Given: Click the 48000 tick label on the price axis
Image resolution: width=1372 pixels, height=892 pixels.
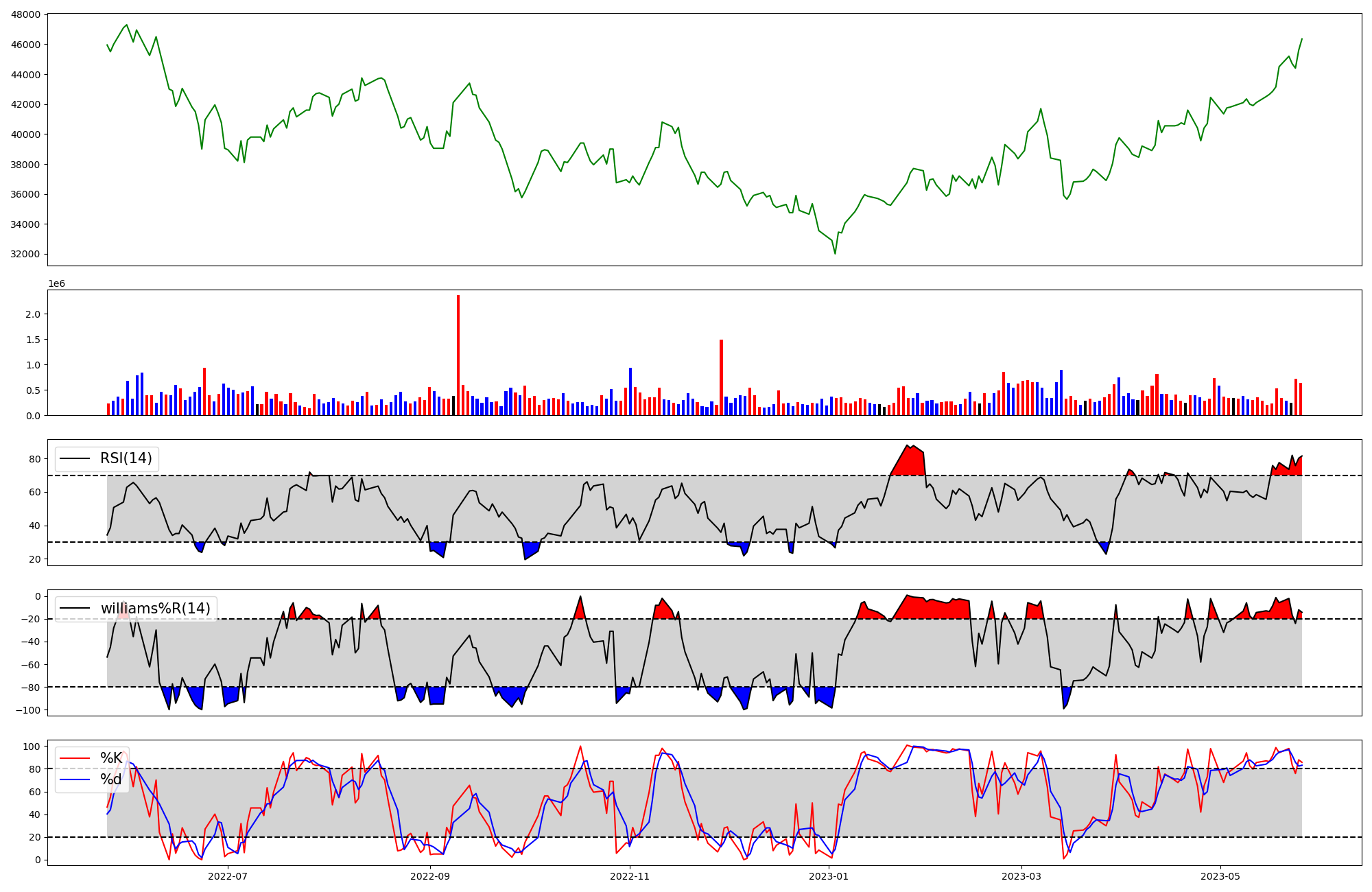Looking at the screenshot, I should (x=25, y=14).
